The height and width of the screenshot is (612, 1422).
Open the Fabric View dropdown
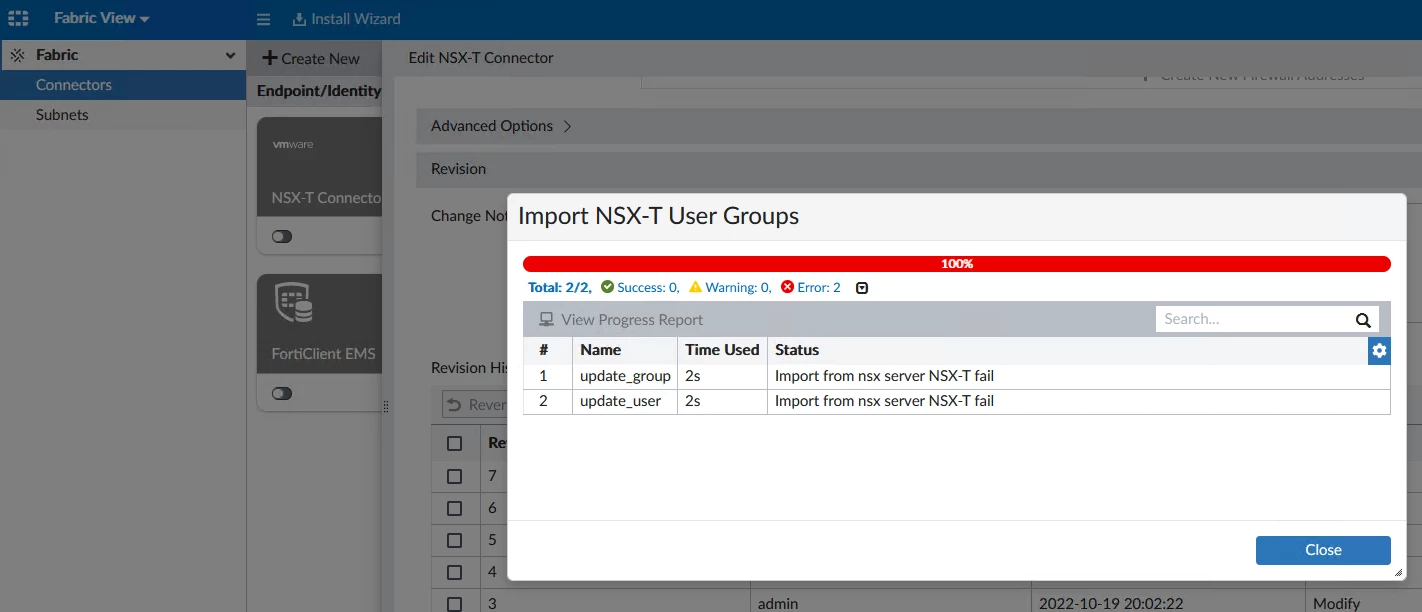(x=101, y=18)
